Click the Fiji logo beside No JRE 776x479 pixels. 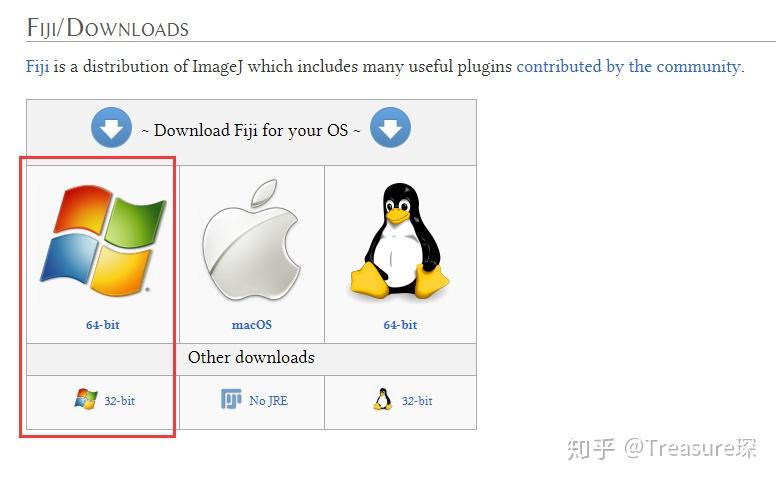coord(231,399)
